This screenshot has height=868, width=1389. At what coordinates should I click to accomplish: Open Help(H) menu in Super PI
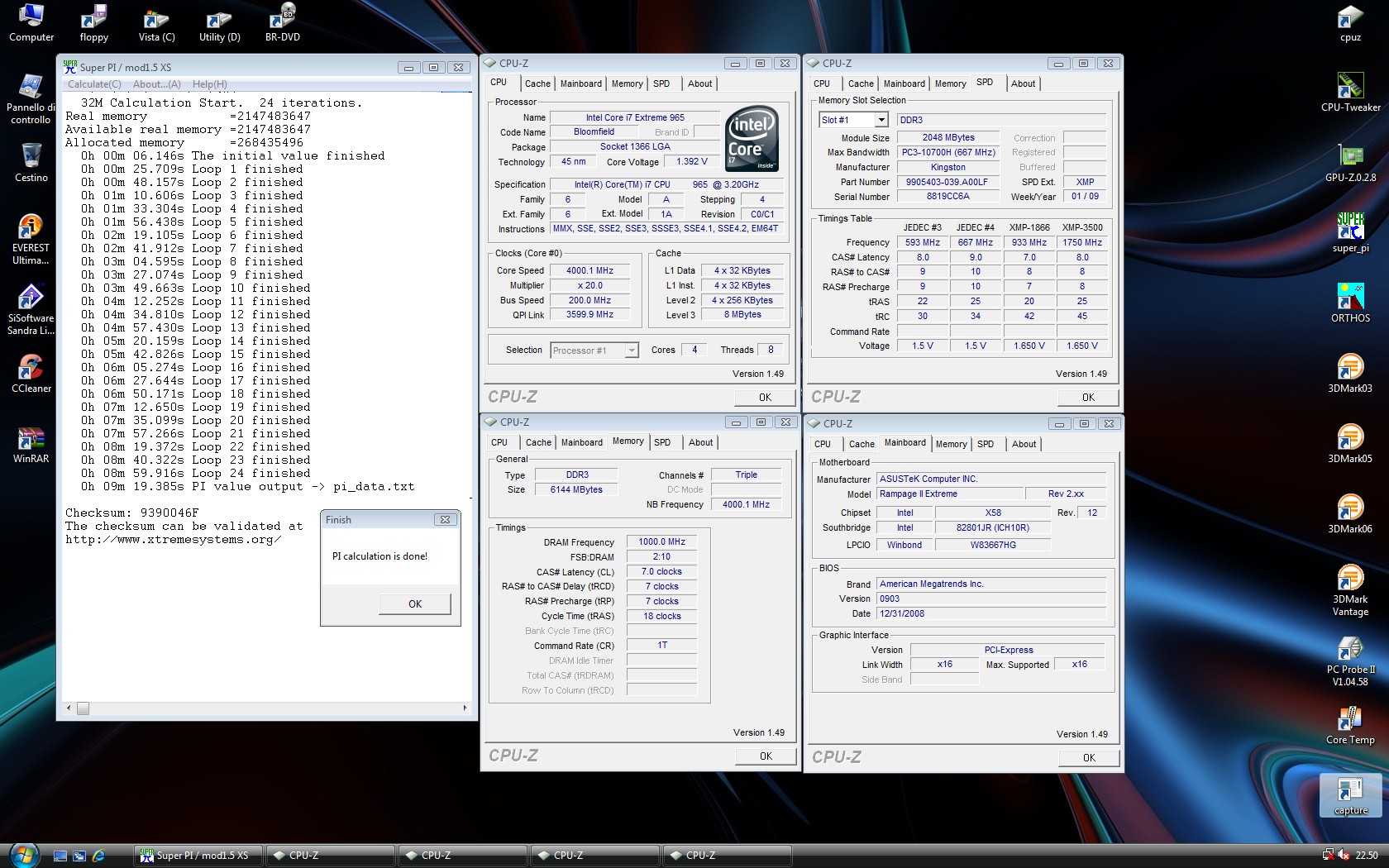tap(210, 84)
